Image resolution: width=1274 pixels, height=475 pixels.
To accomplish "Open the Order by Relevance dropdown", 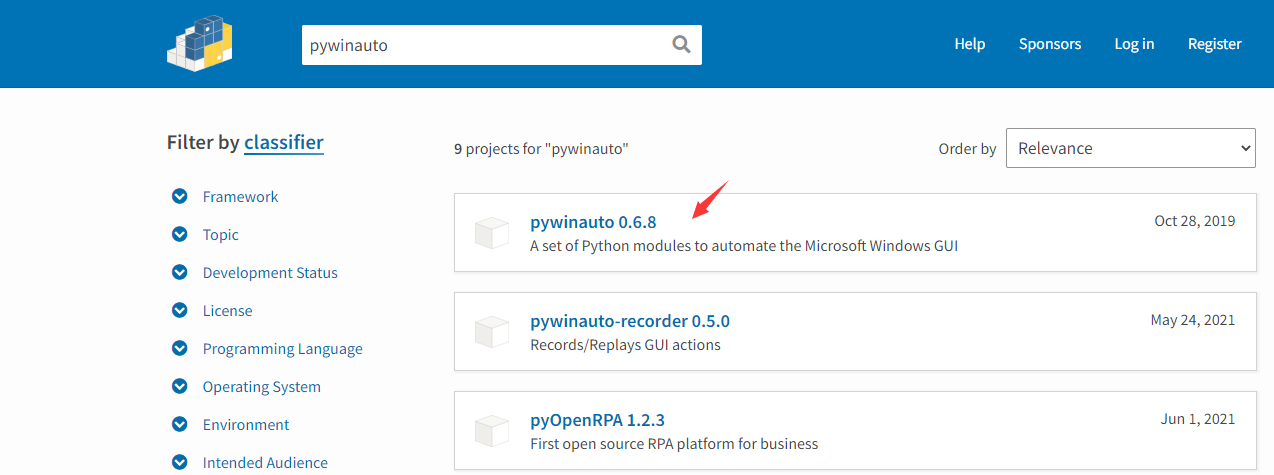I will (1130, 148).
